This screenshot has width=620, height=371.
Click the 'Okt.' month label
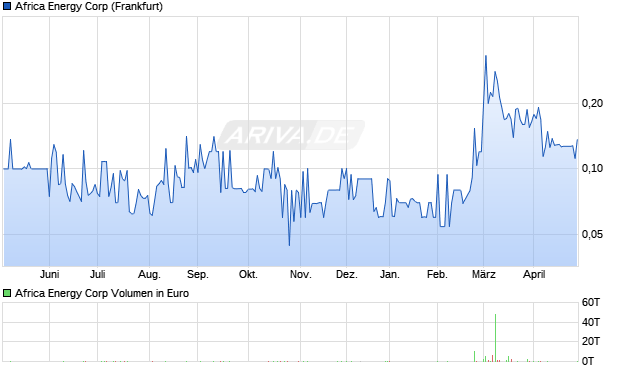coord(248,274)
